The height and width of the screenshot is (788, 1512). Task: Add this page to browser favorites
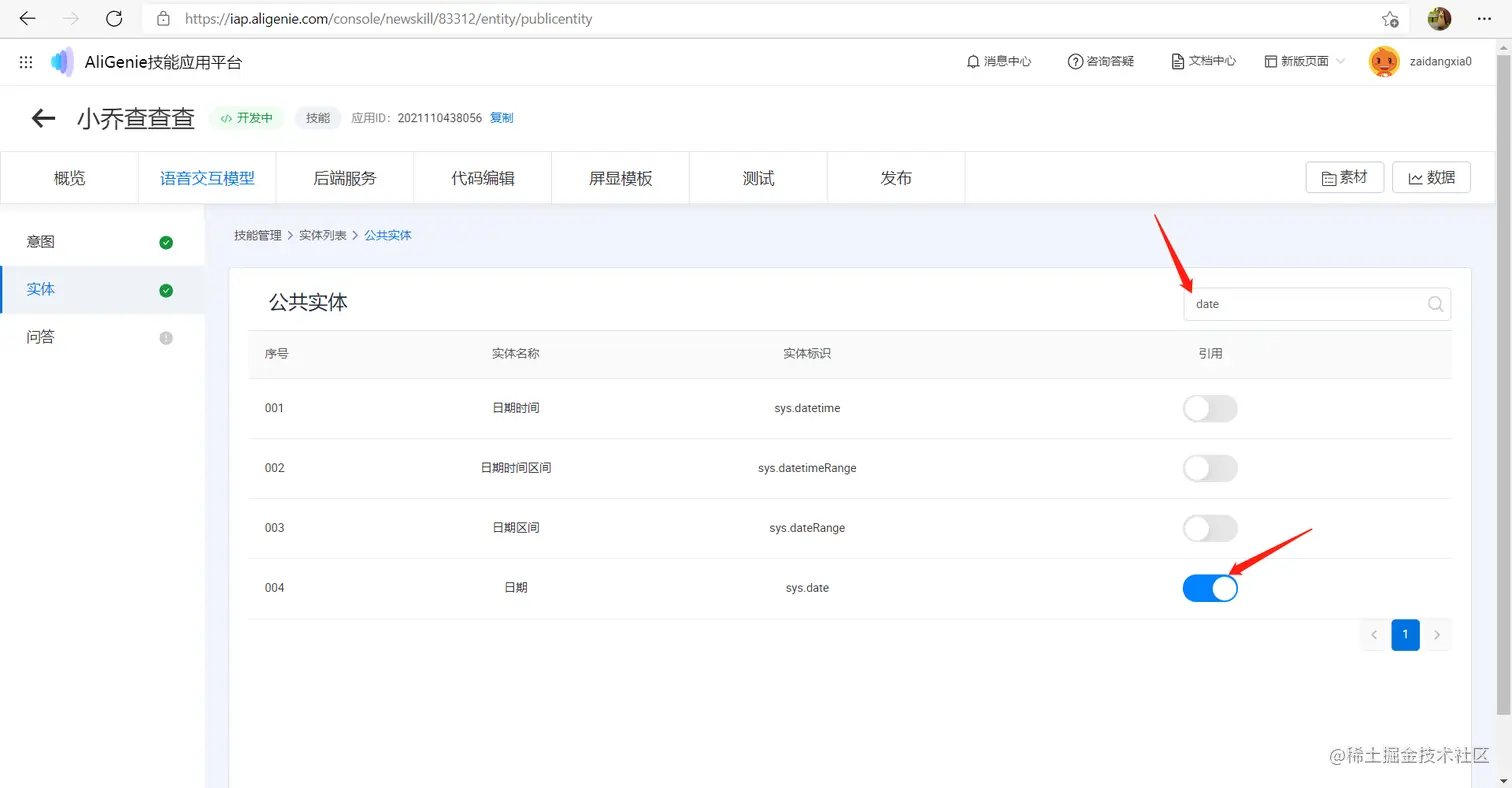point(1390,19)
